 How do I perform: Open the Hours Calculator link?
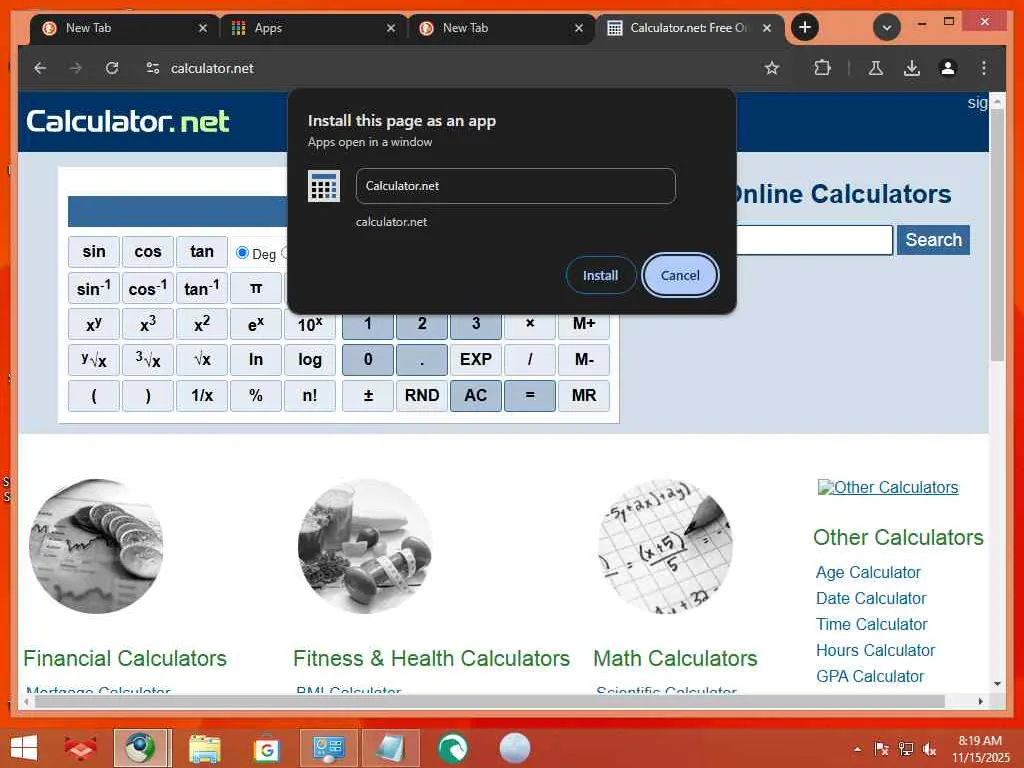[875, 650]
